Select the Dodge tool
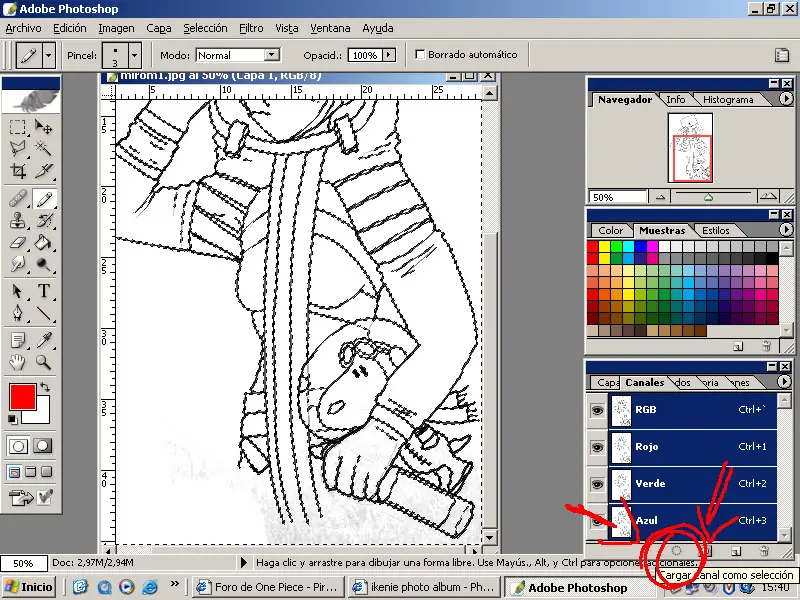This screenshot has height=600, width=800. (43, 264)
